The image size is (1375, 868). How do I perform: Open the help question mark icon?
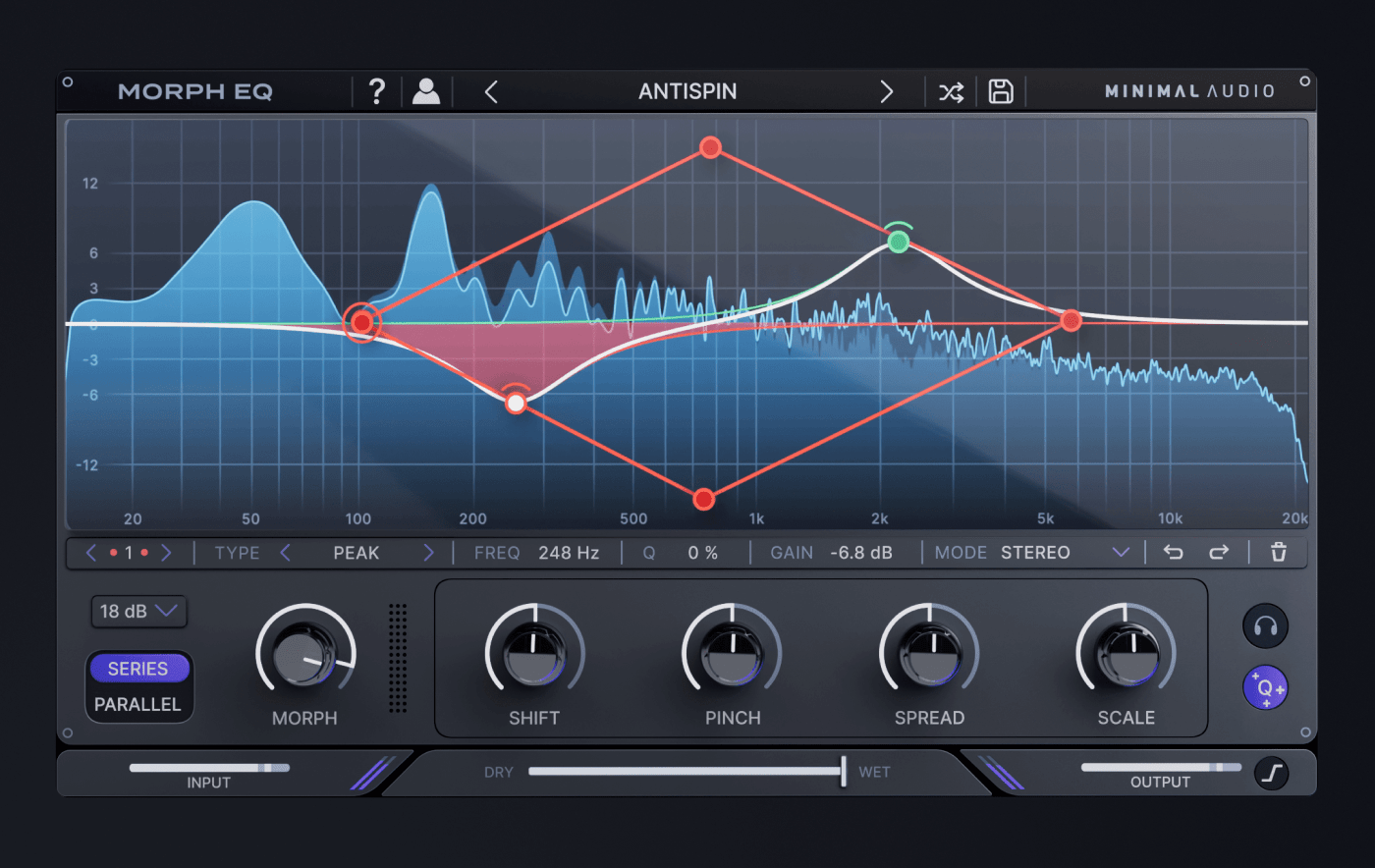377,91
